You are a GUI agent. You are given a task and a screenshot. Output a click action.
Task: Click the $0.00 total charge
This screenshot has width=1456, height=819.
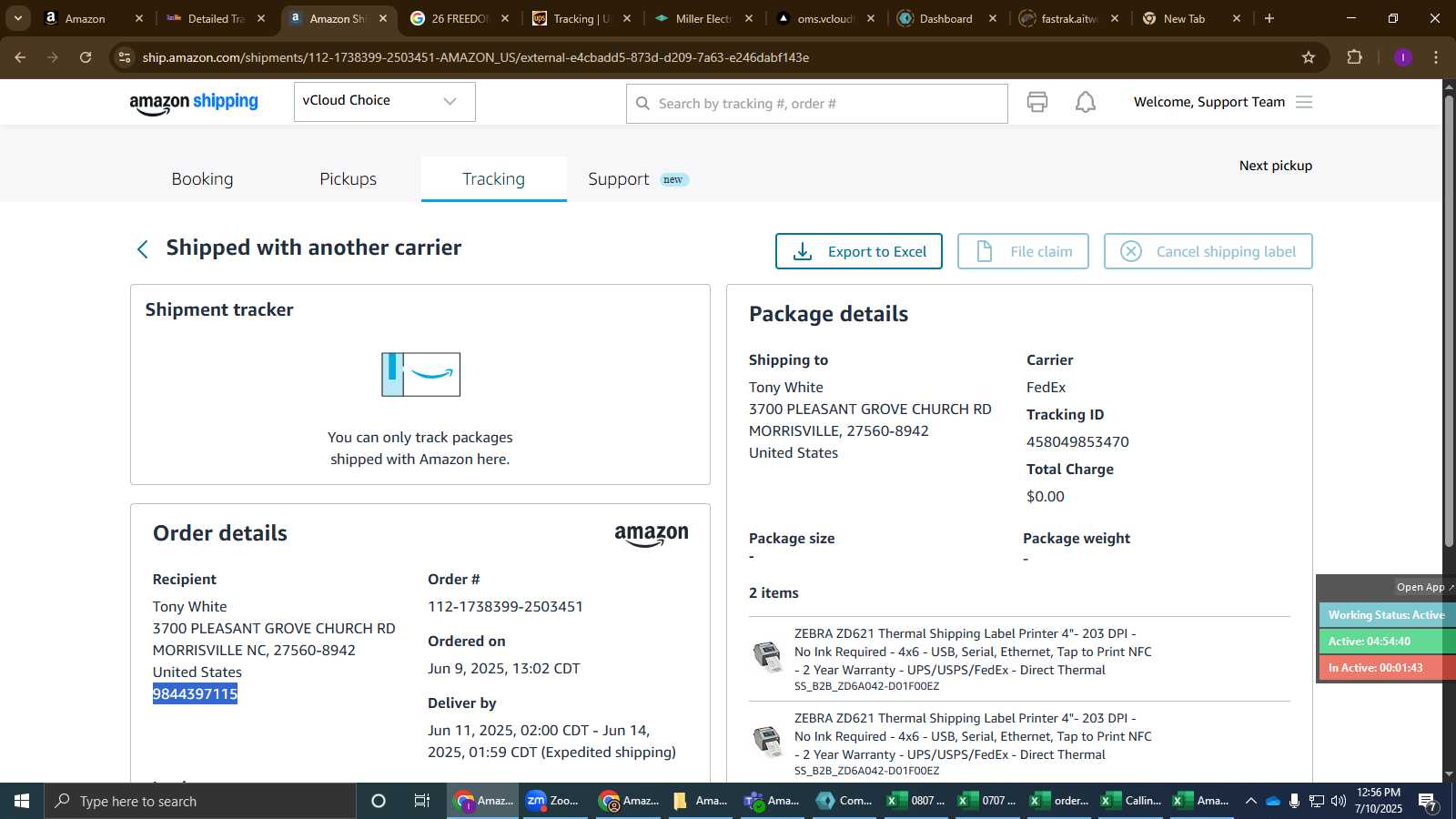1045,497
